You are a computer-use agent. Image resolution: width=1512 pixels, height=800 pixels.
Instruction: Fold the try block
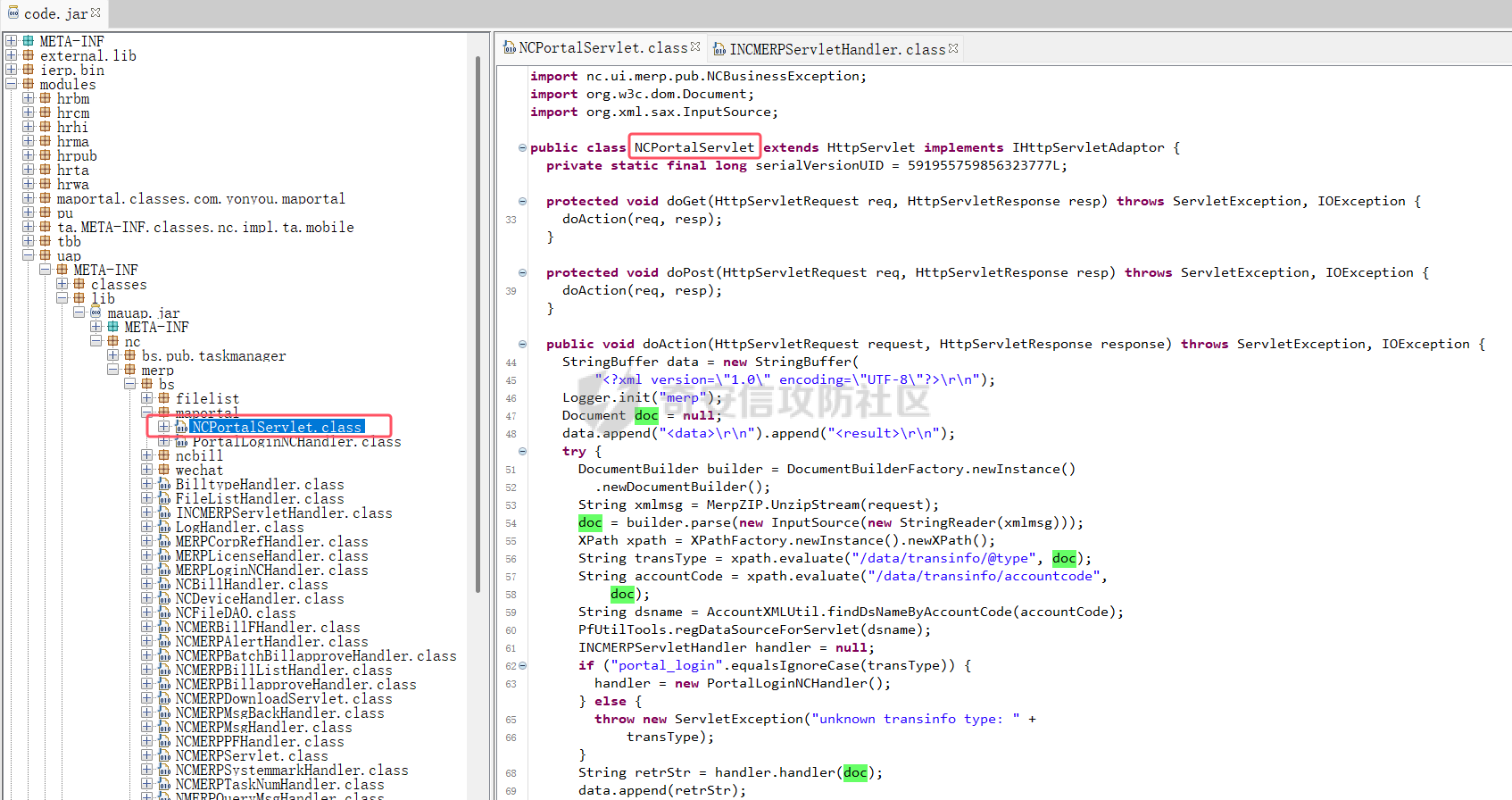(x=522, y=451)
